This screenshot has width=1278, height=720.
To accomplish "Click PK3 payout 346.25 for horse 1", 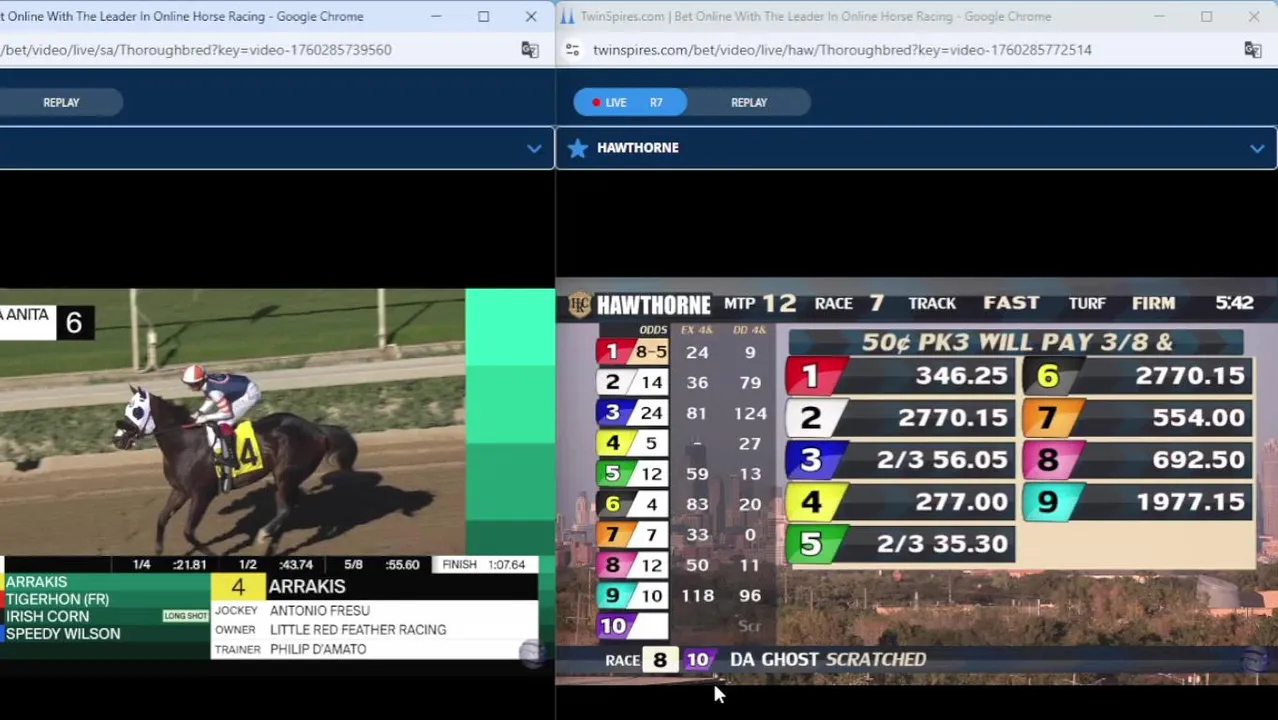I will point(961,376).
